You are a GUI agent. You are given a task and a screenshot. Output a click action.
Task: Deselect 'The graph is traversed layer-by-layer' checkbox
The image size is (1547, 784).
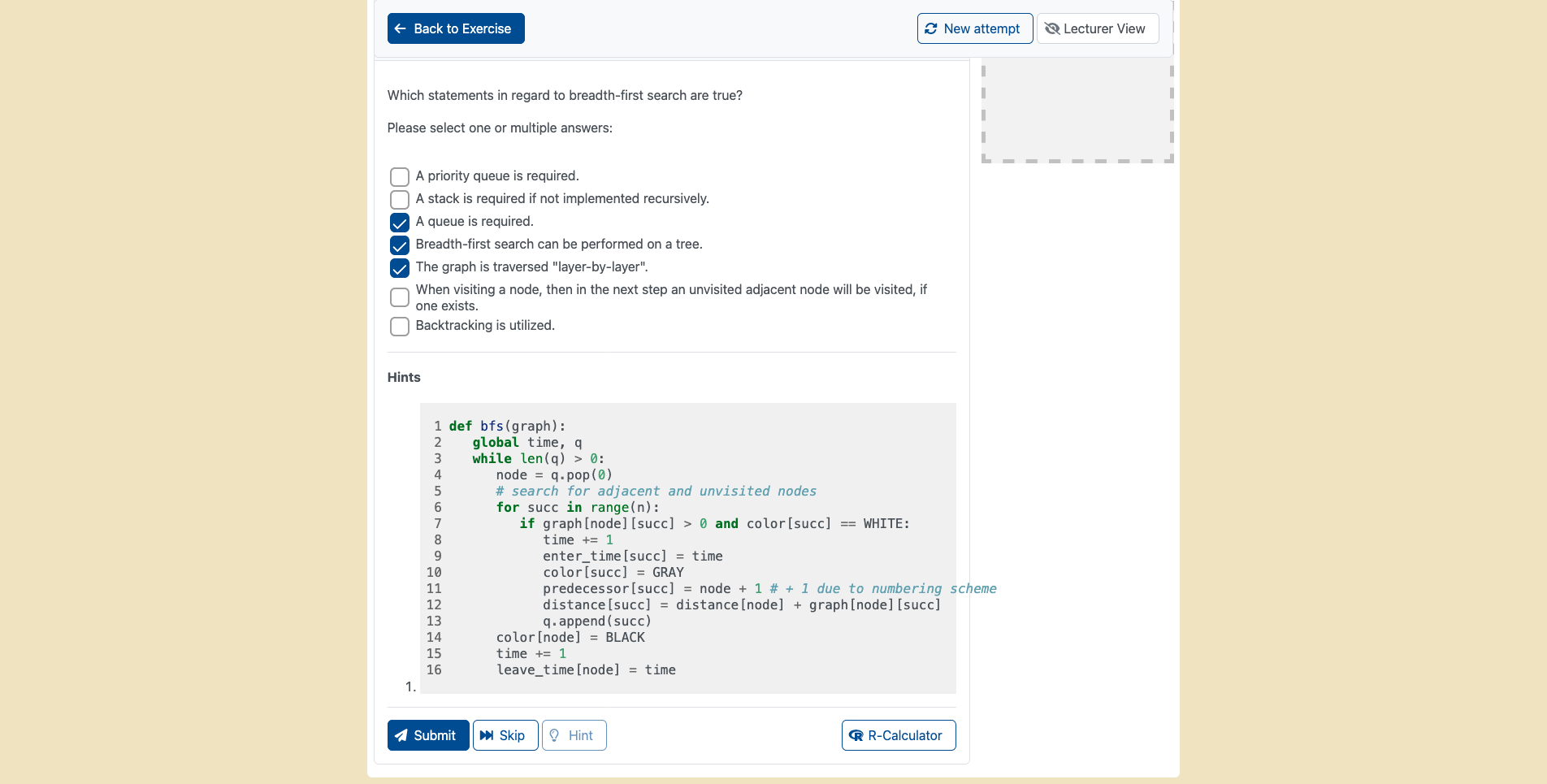point(400,268)
